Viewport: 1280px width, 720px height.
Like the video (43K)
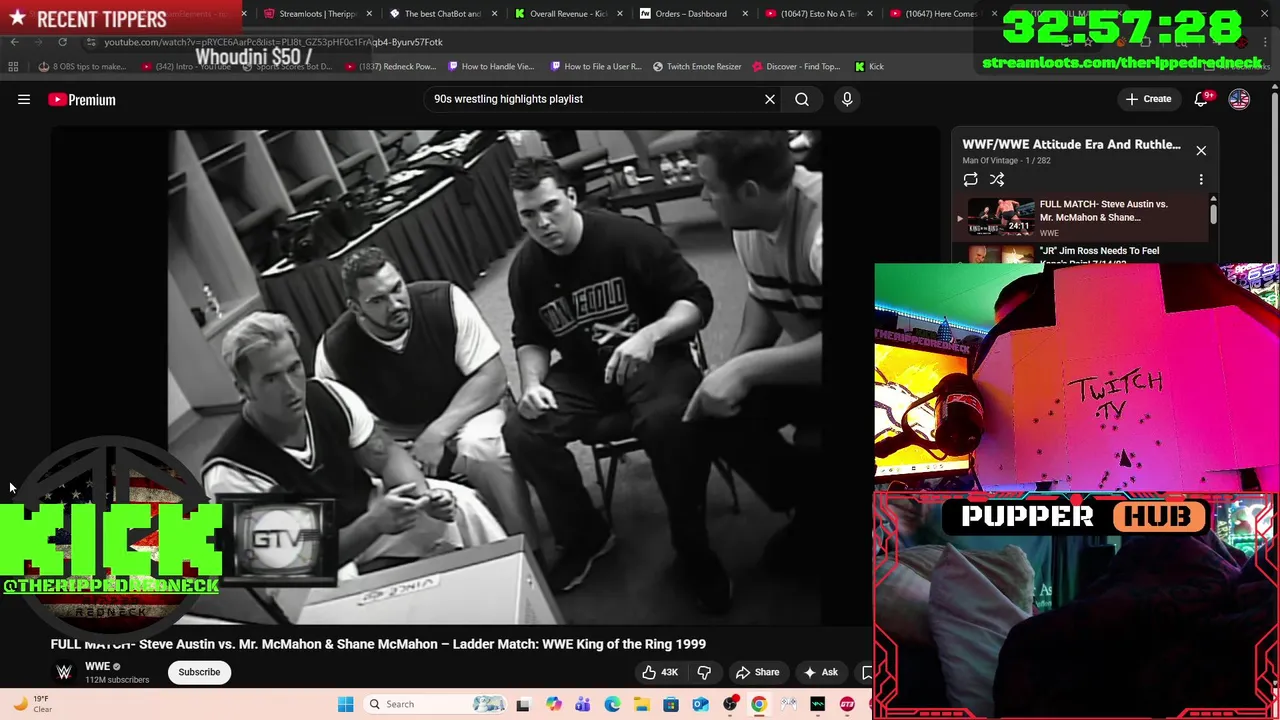660,672
